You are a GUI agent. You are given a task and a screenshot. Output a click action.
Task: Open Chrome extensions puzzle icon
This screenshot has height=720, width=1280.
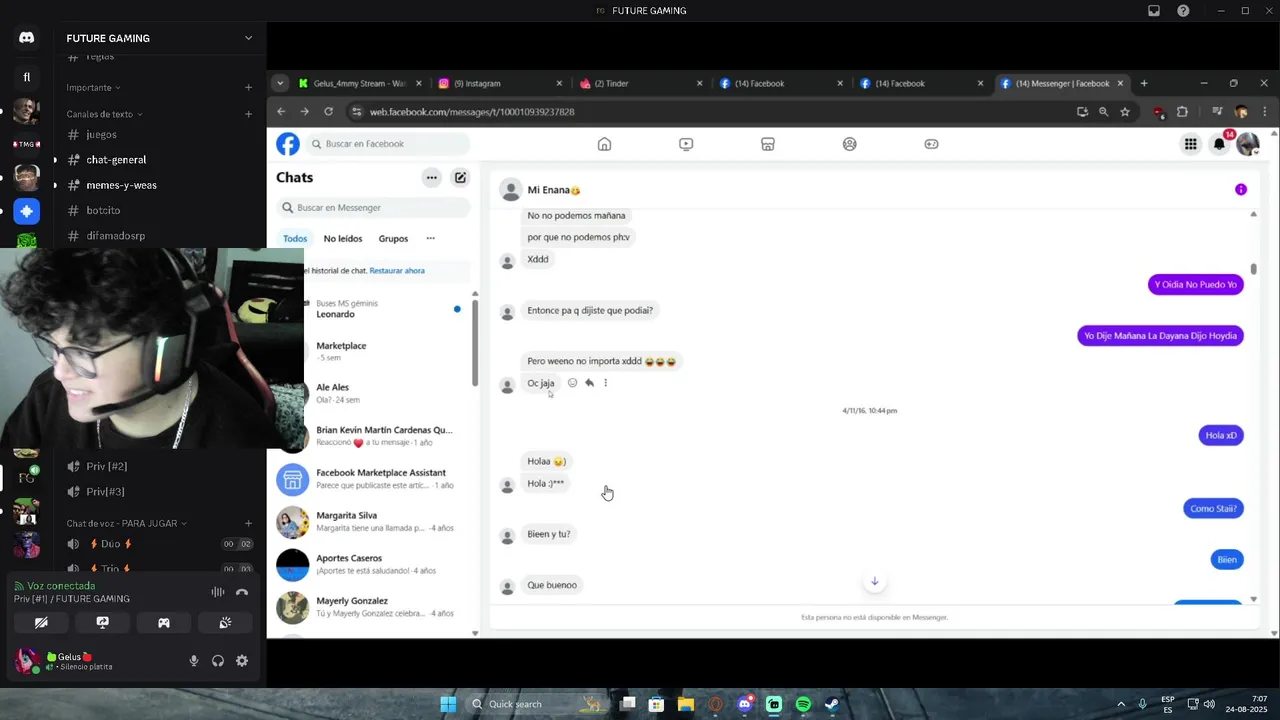1182,112
